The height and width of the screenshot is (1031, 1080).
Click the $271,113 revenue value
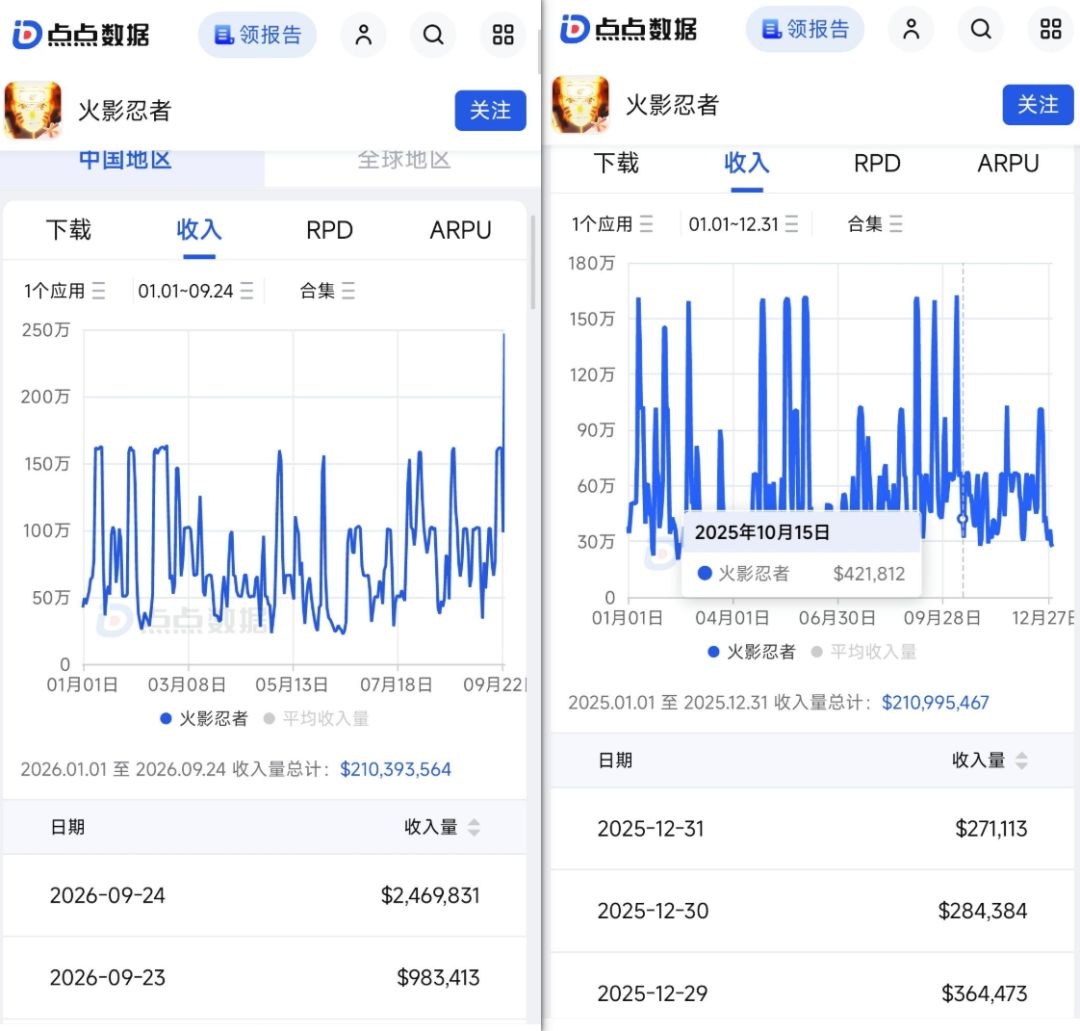[x=991, y=829]
